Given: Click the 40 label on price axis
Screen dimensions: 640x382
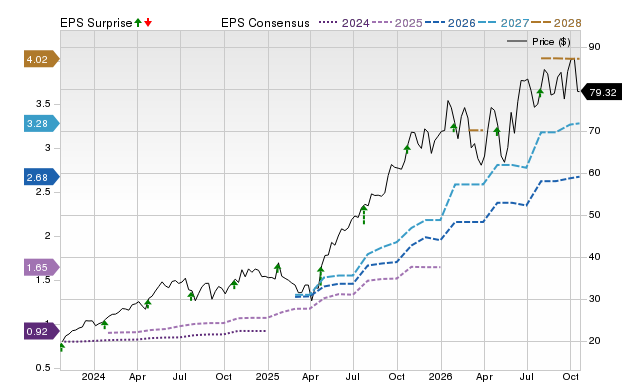Looking at the screenshot, I should click(x=594, y=257).
